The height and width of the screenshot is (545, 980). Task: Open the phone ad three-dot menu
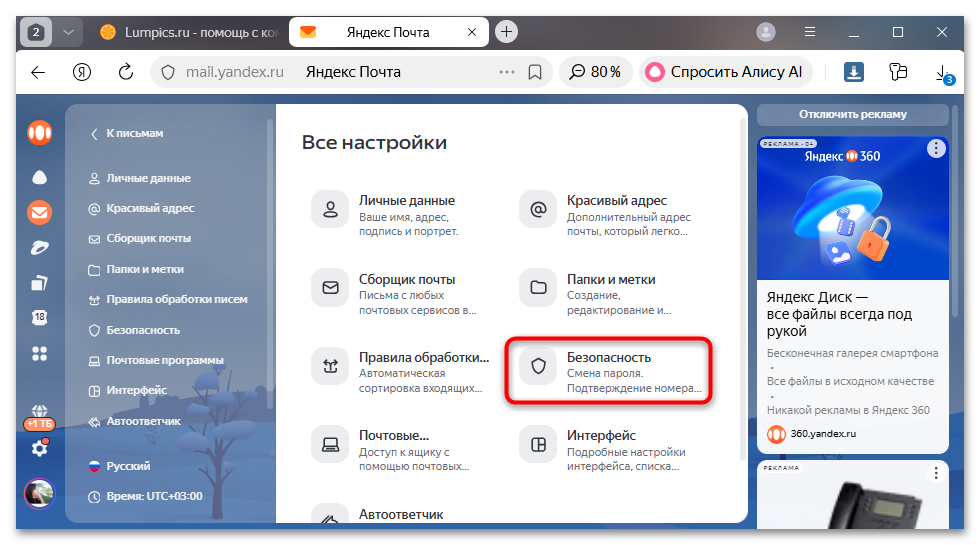point(936,473)
